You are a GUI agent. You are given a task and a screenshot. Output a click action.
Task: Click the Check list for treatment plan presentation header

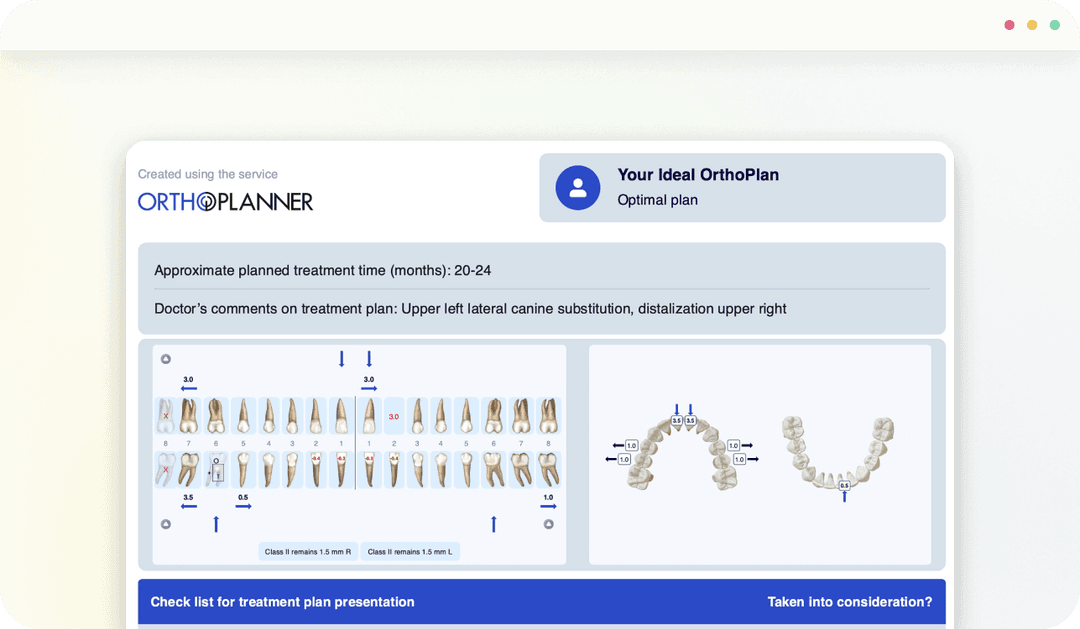[x=282, y=602]
